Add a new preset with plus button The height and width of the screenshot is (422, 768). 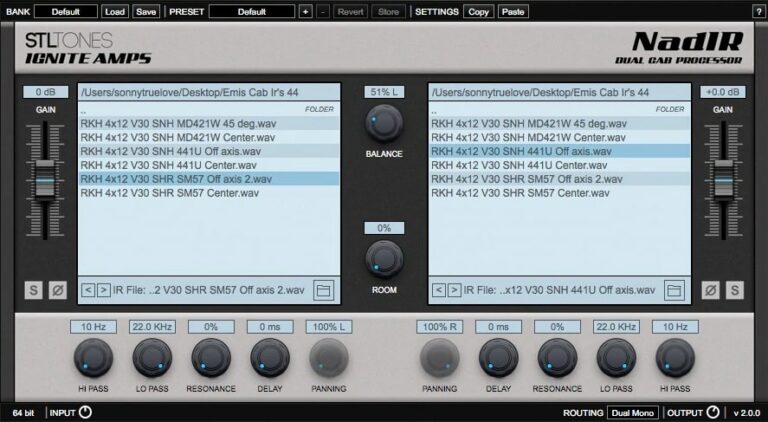point(306,12)
